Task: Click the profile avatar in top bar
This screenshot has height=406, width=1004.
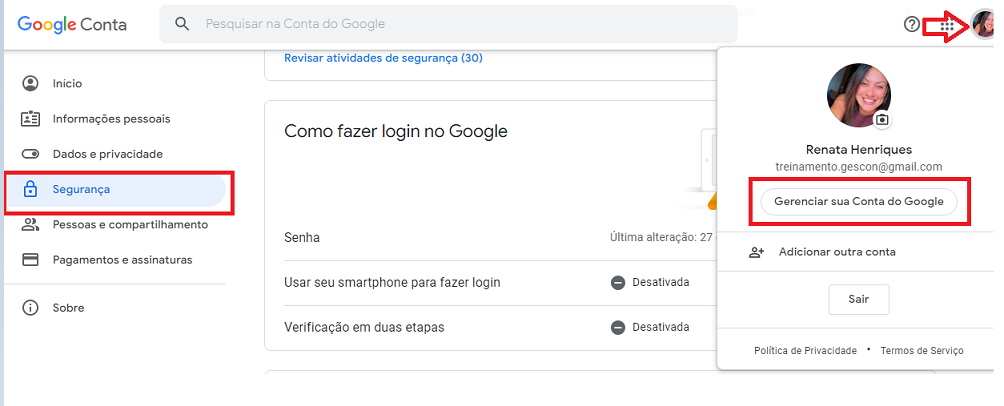Action: click(x=983, y=25)
